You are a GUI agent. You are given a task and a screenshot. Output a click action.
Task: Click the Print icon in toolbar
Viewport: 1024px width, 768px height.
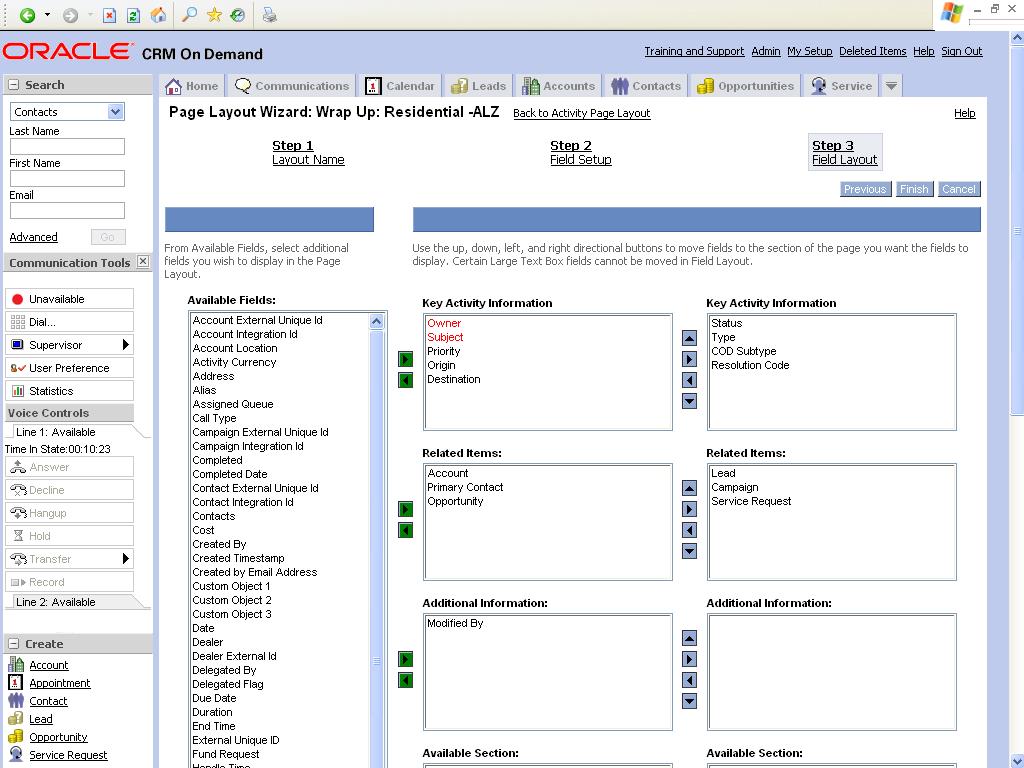(269, 15)
